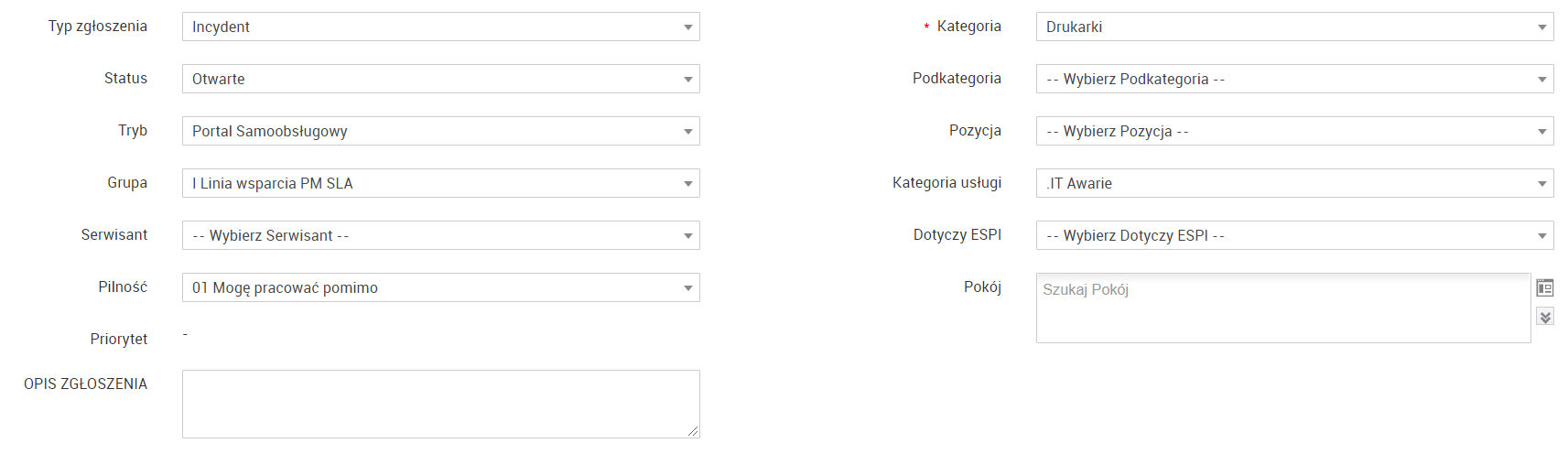Image resolution: width=1568 pixels, height=454 pixels.
Task: Click the Priorytet label text
Action: click(x=119, y=340)
